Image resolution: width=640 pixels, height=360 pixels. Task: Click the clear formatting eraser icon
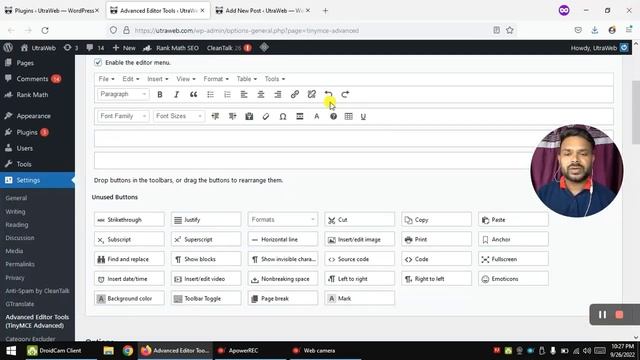pos(266,116)
